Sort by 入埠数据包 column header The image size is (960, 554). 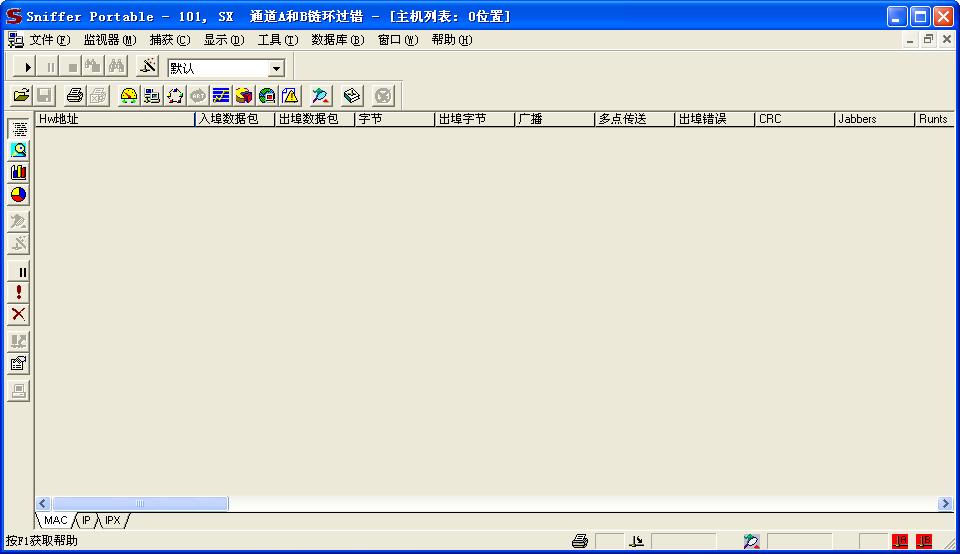click(234, 119)
